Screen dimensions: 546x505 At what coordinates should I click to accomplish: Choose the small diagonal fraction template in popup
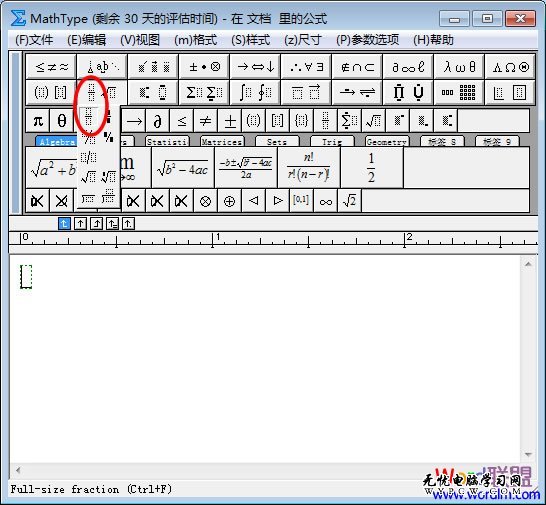[x=109, y=138]
